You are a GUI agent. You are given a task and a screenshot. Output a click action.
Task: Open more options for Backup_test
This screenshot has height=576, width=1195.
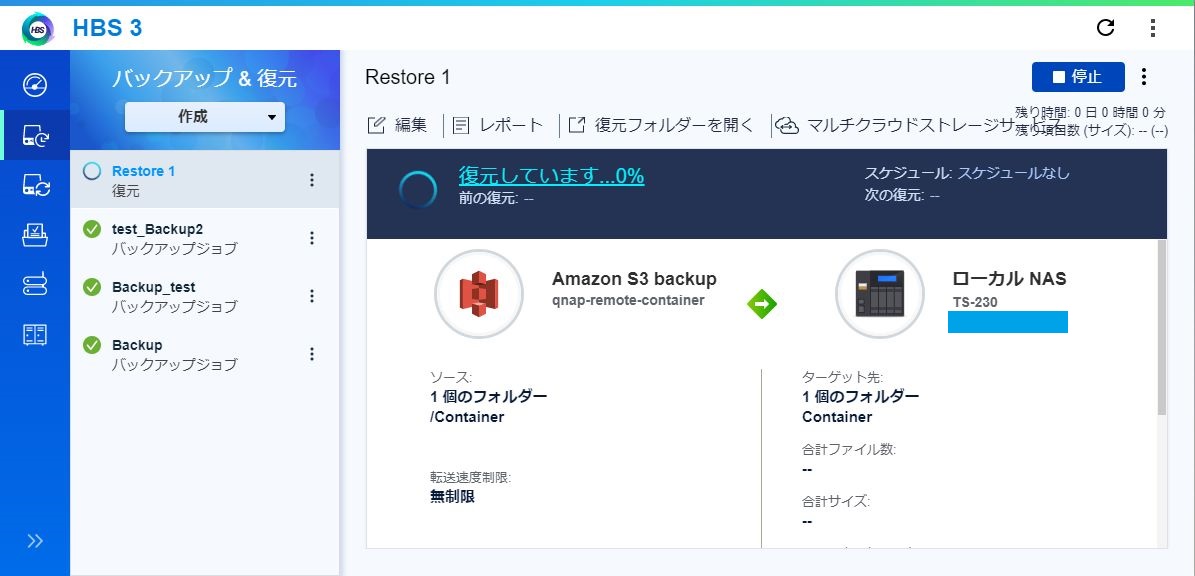311,296
